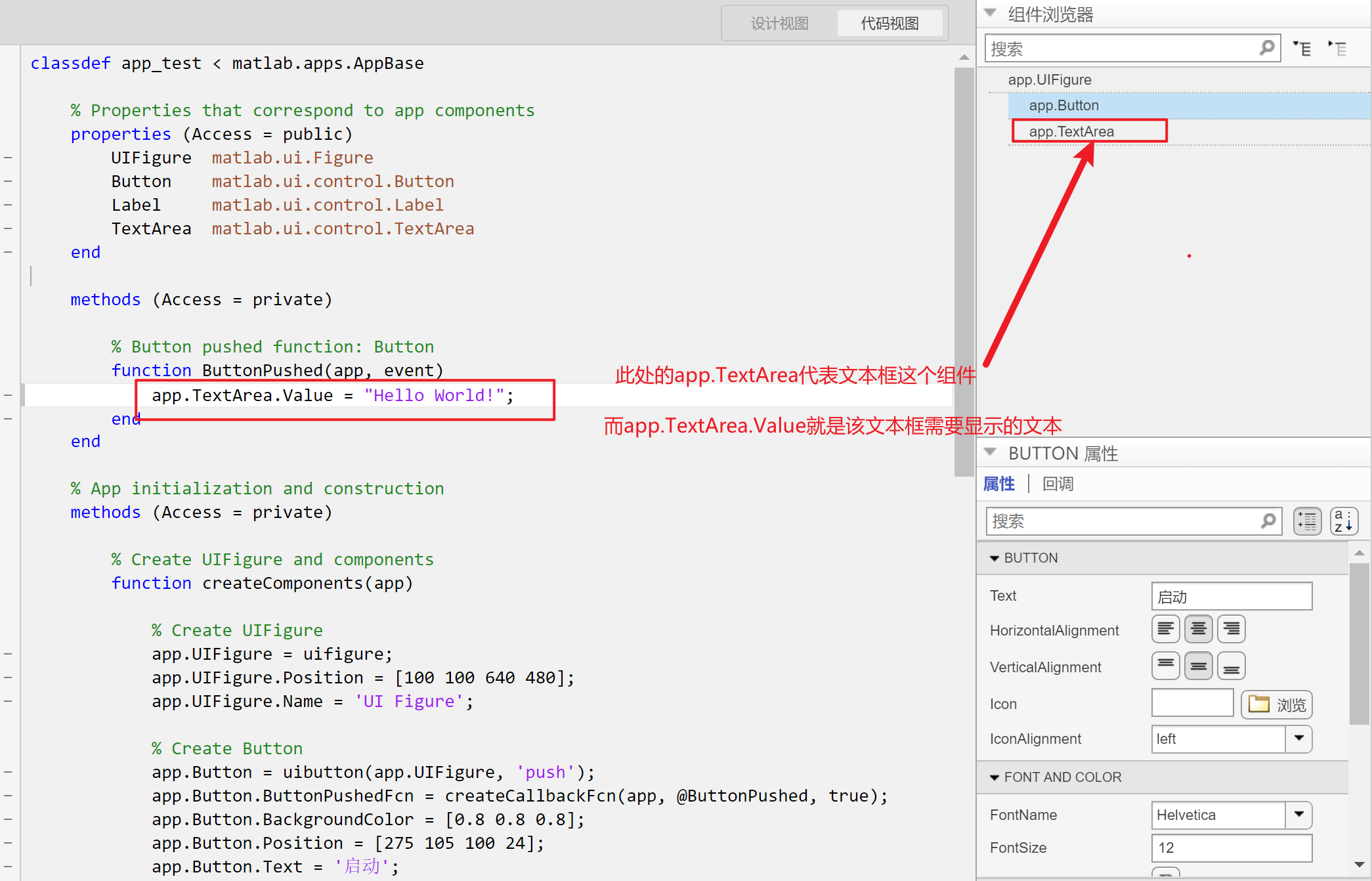Click the grouped property view icon
This screenshot has height=881, width=1372.
click(1307, 521)
